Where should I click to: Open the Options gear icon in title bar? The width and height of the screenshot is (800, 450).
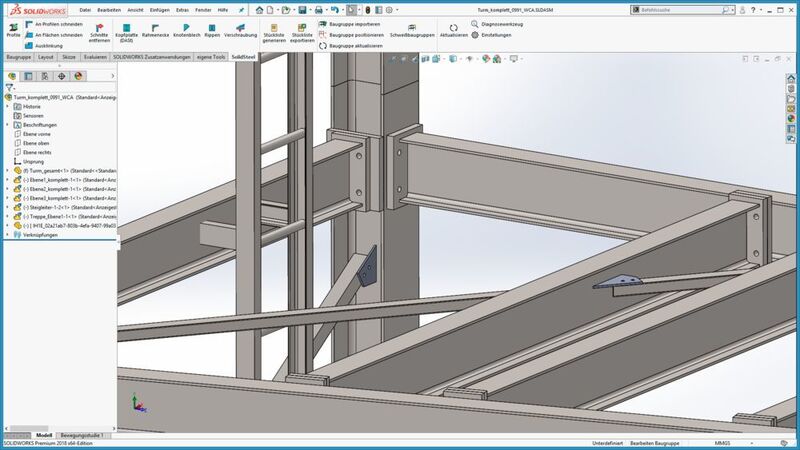(x=389, y=10)
